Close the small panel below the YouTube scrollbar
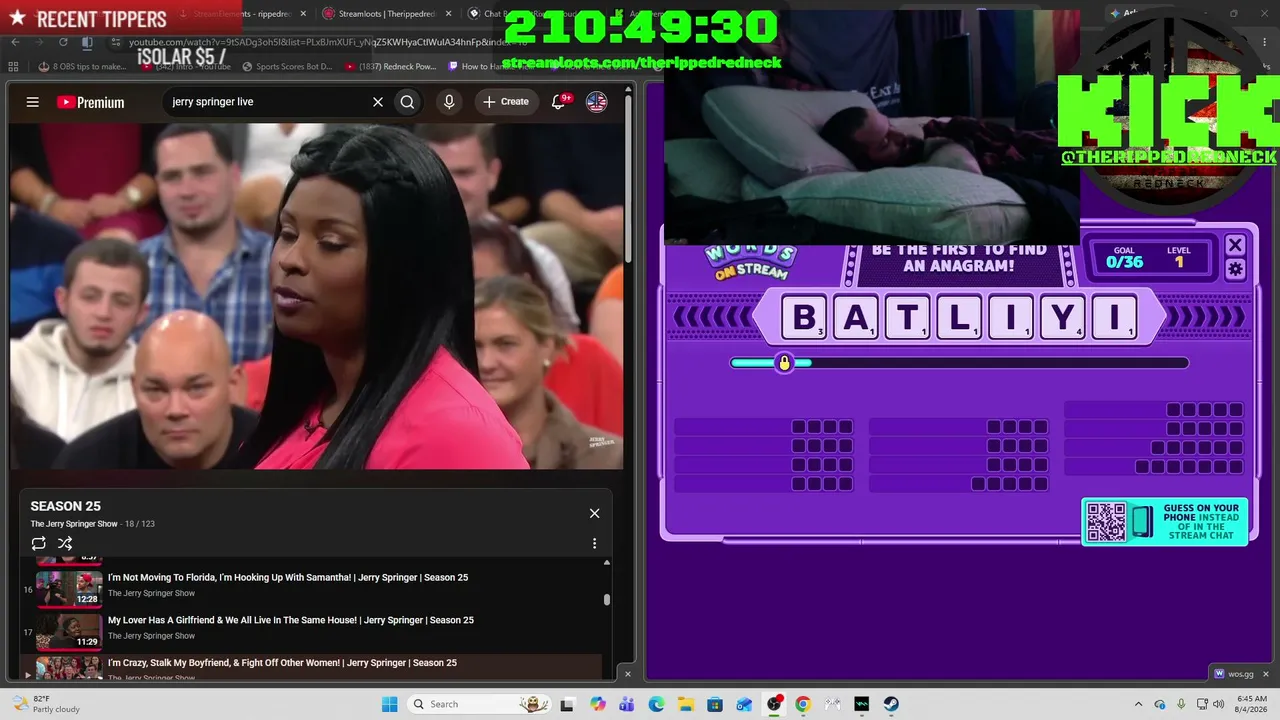The height and width of the screenshot is (720, 1280). pos(628,674)
